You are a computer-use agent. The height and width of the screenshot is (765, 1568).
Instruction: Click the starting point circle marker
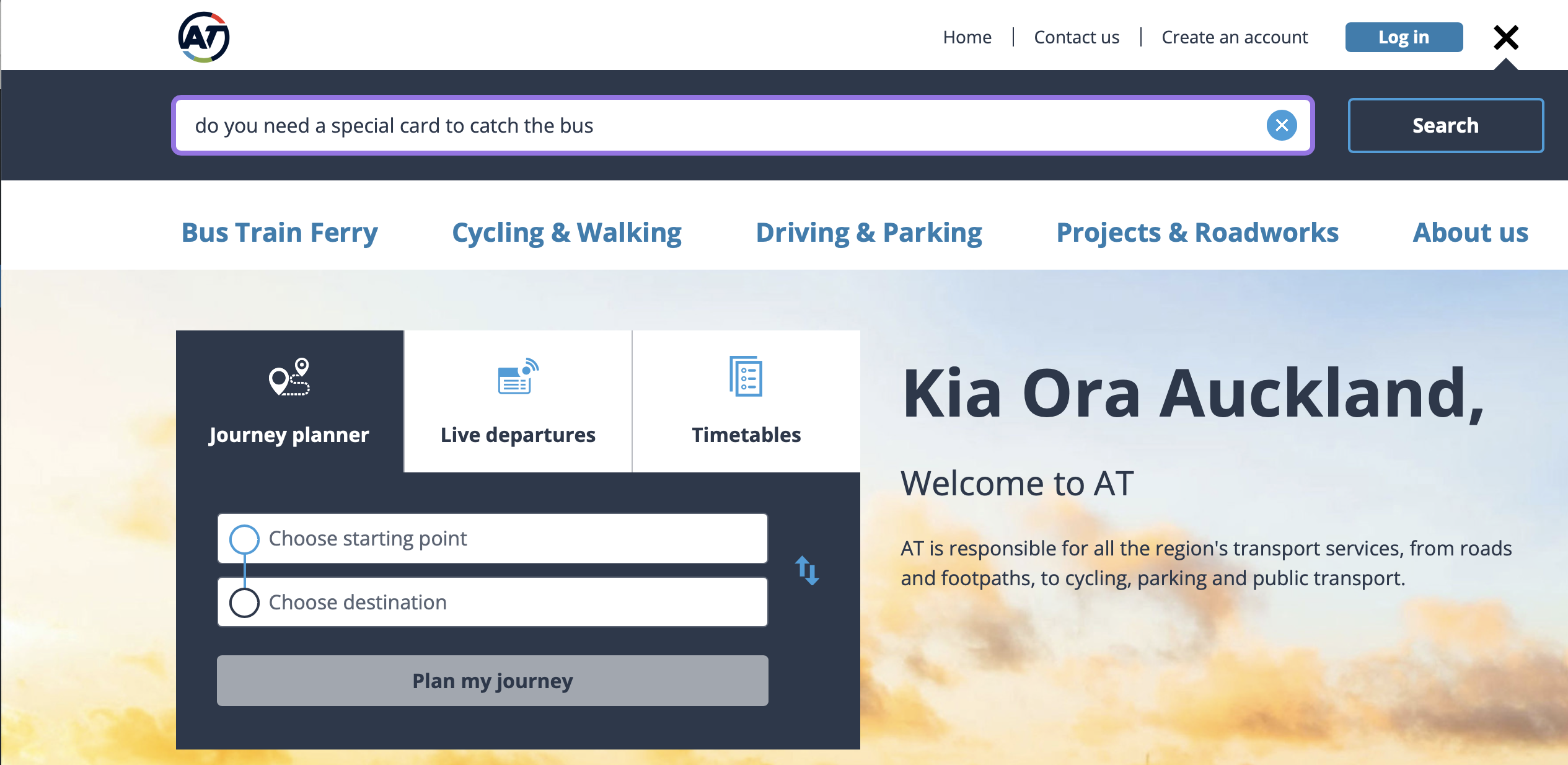point(244,539)
